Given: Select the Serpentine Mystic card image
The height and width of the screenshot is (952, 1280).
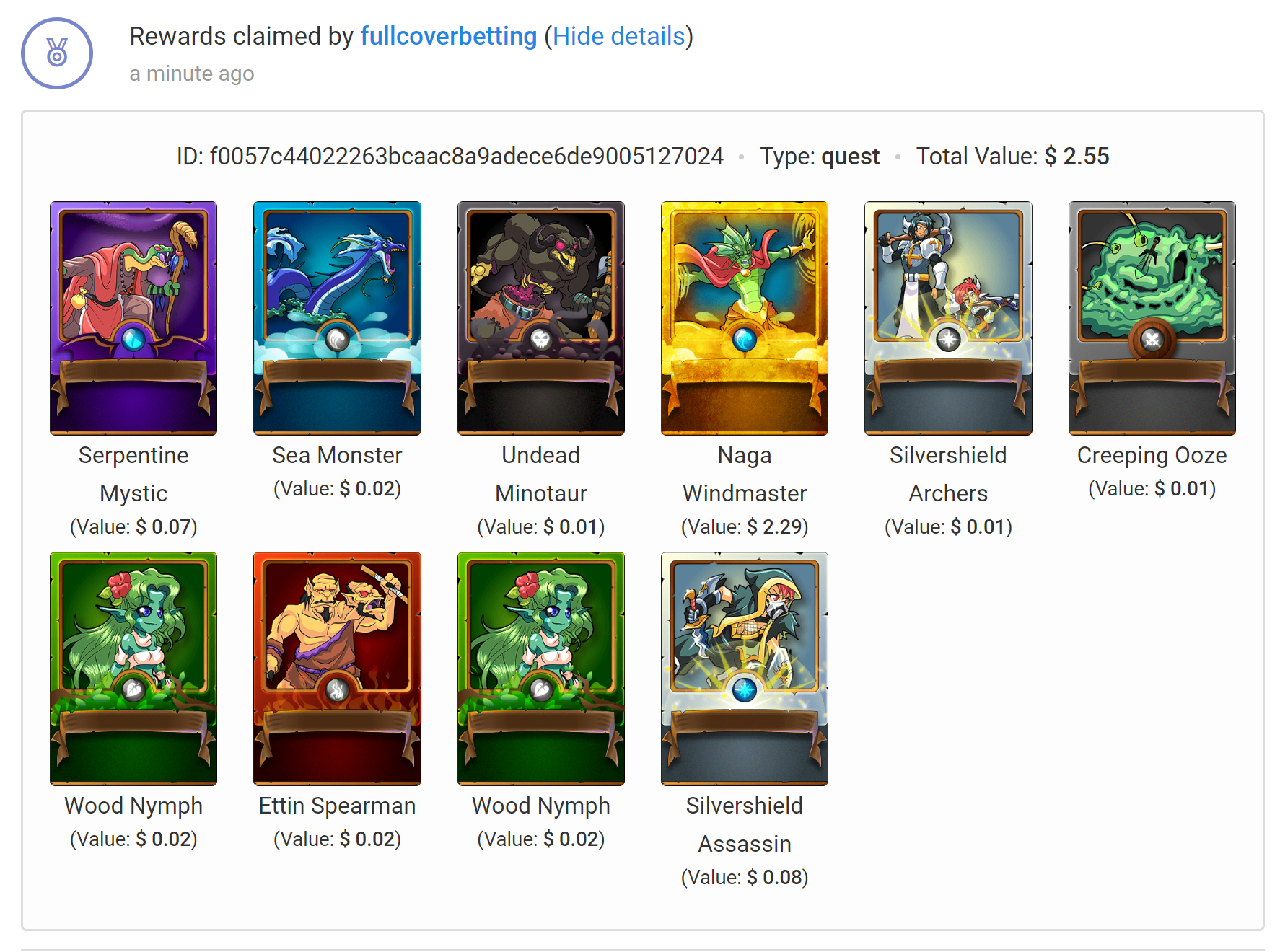Looking at the screenshot, I should click(x=133, y=318).
